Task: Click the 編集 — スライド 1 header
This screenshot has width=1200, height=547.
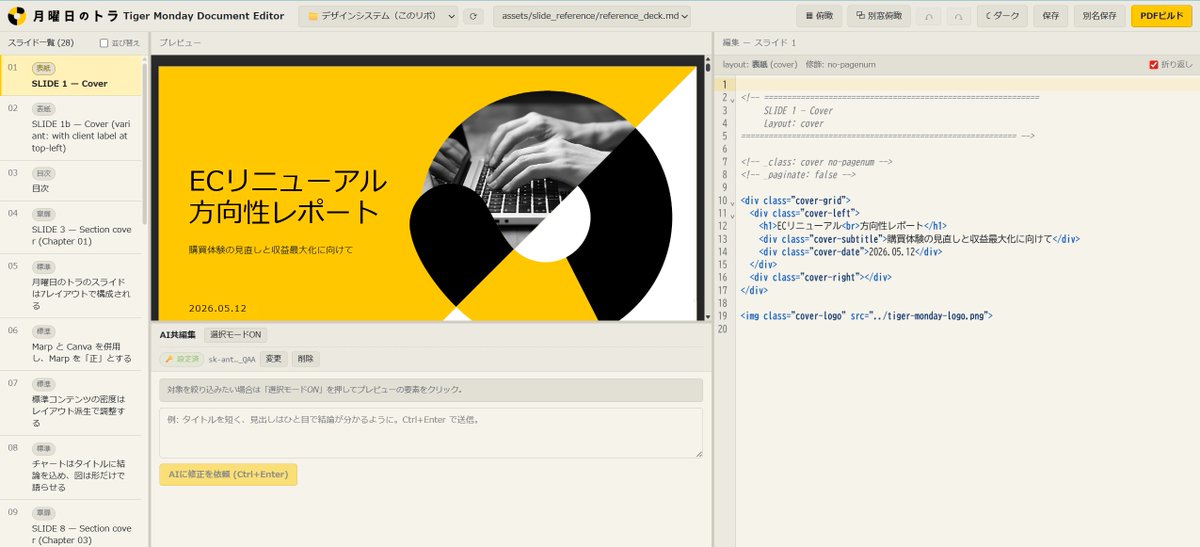Action: [x=758, y=43]
